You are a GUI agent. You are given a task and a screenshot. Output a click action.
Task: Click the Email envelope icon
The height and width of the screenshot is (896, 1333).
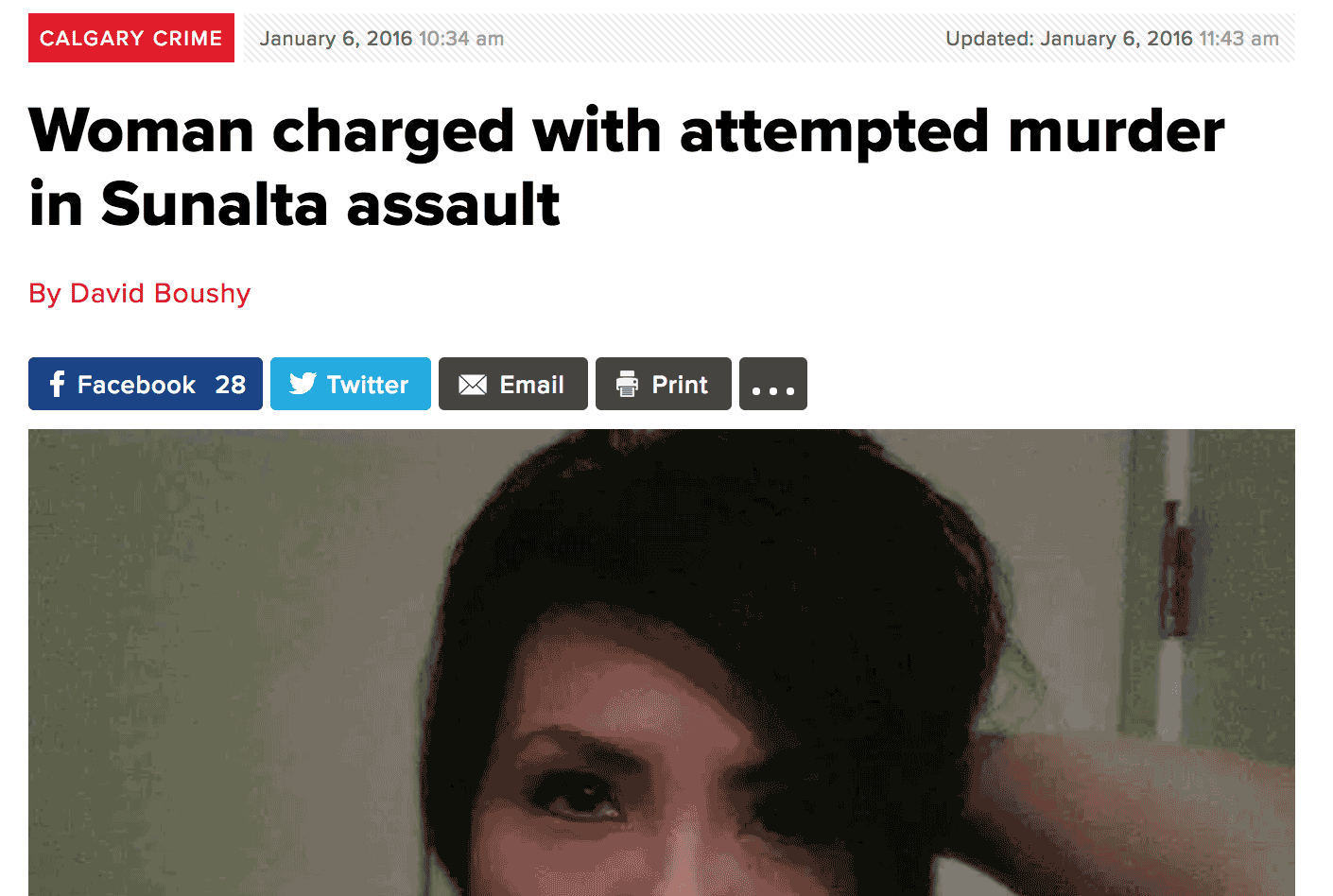coord(473,385)
